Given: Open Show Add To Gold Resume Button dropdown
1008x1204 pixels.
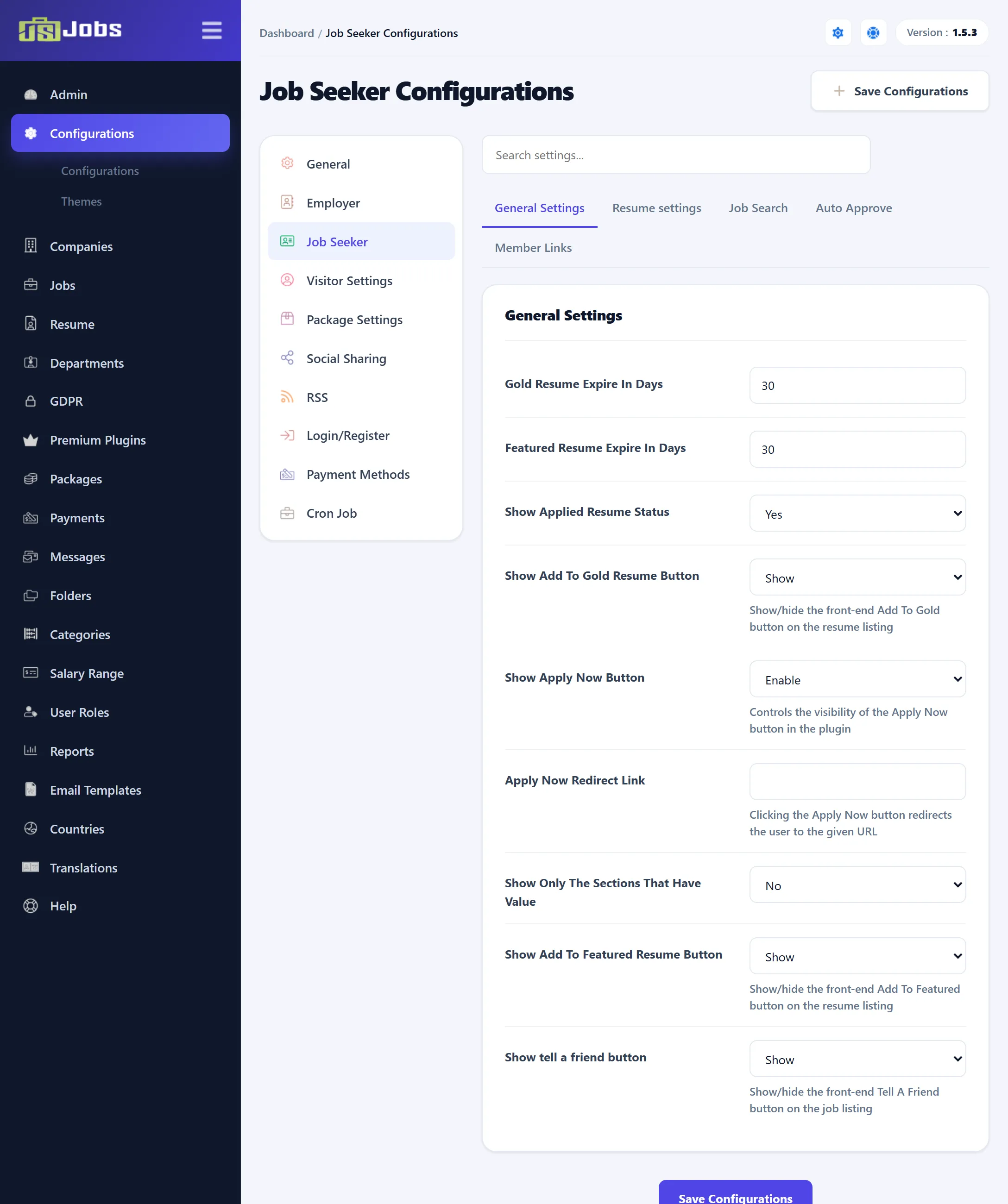Looking at the screenshot, I should (x=857, y=577).
